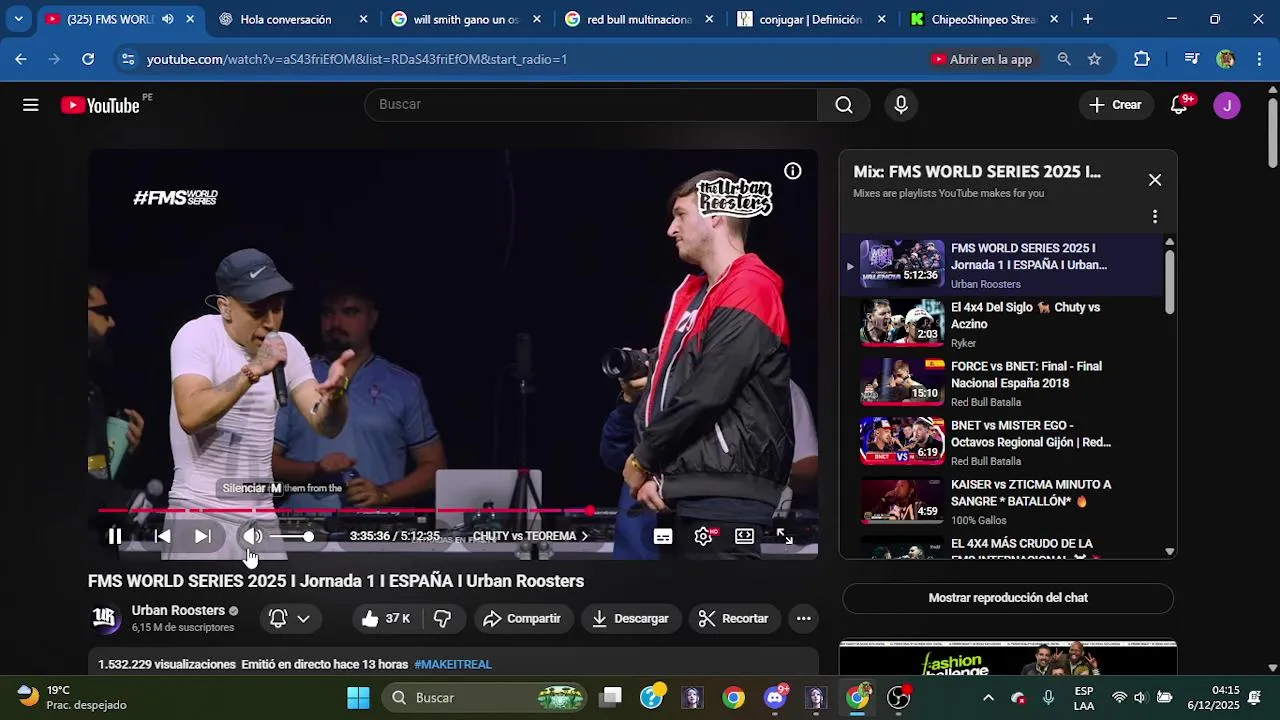The height and width of the screenshot is (720, 1280).
Task: Open a new browser tab
Action: 1088,19
